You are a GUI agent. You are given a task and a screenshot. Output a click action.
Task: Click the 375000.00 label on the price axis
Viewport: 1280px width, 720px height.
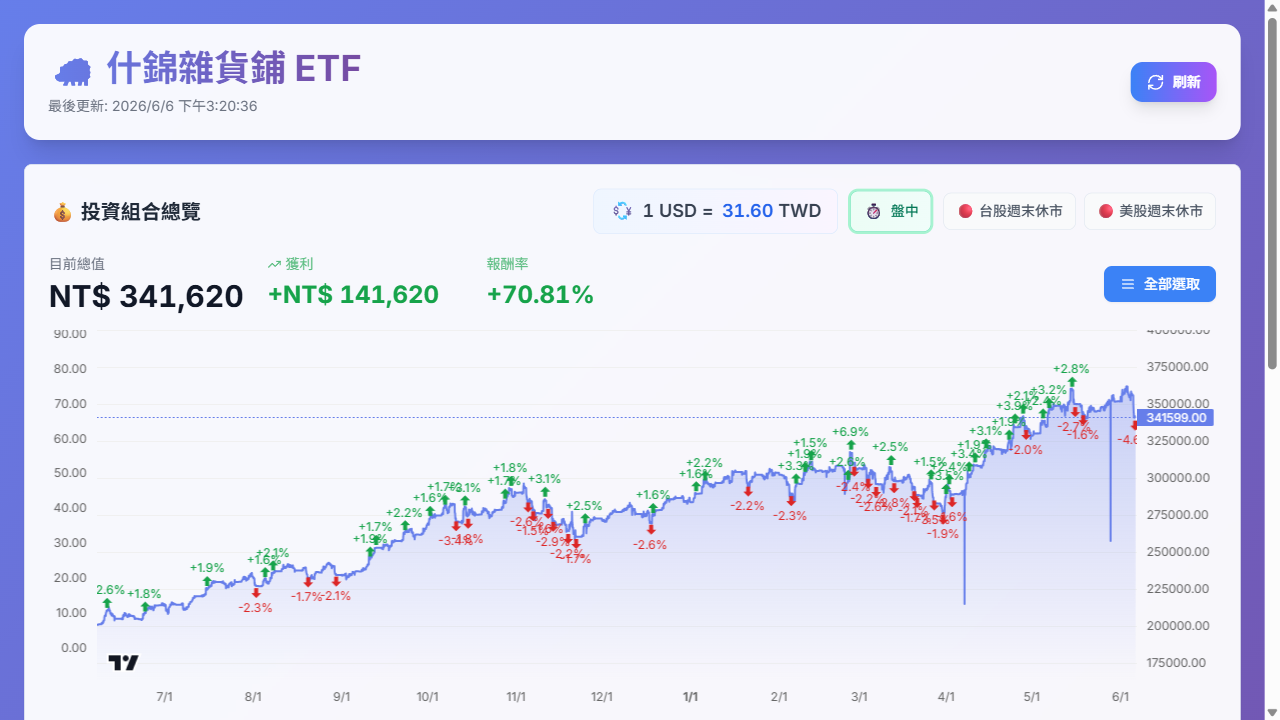pos(1178,367)
